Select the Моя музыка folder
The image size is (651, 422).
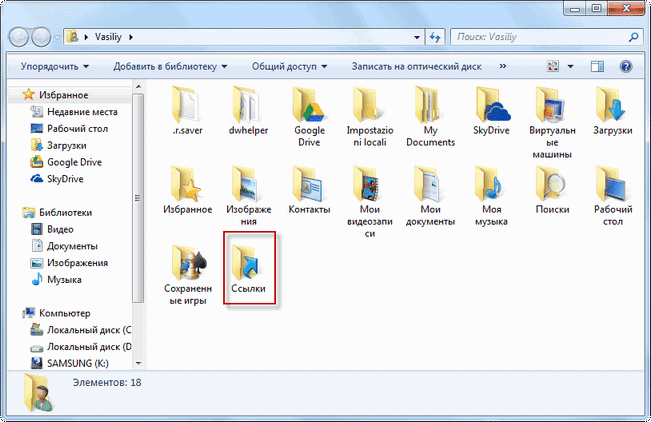pyautogui.click(x=491, y=196)
